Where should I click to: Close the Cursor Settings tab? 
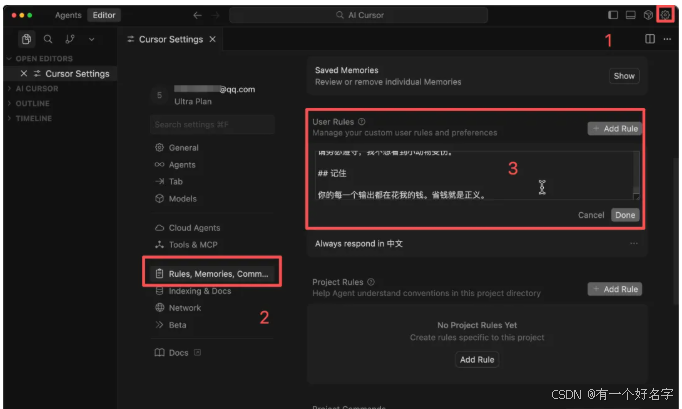(x=212, y=39)
